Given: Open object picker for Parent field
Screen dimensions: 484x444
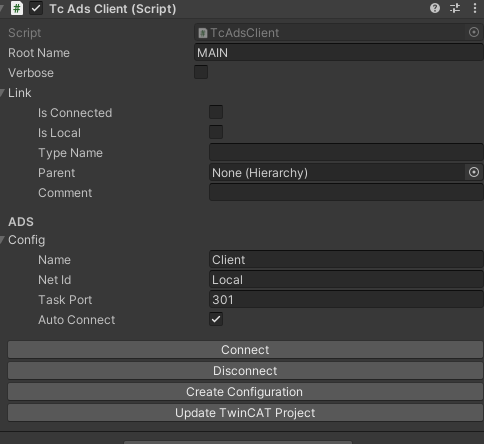Looking at the screenshot, I should pyautogui.click(x=474, y=172).
